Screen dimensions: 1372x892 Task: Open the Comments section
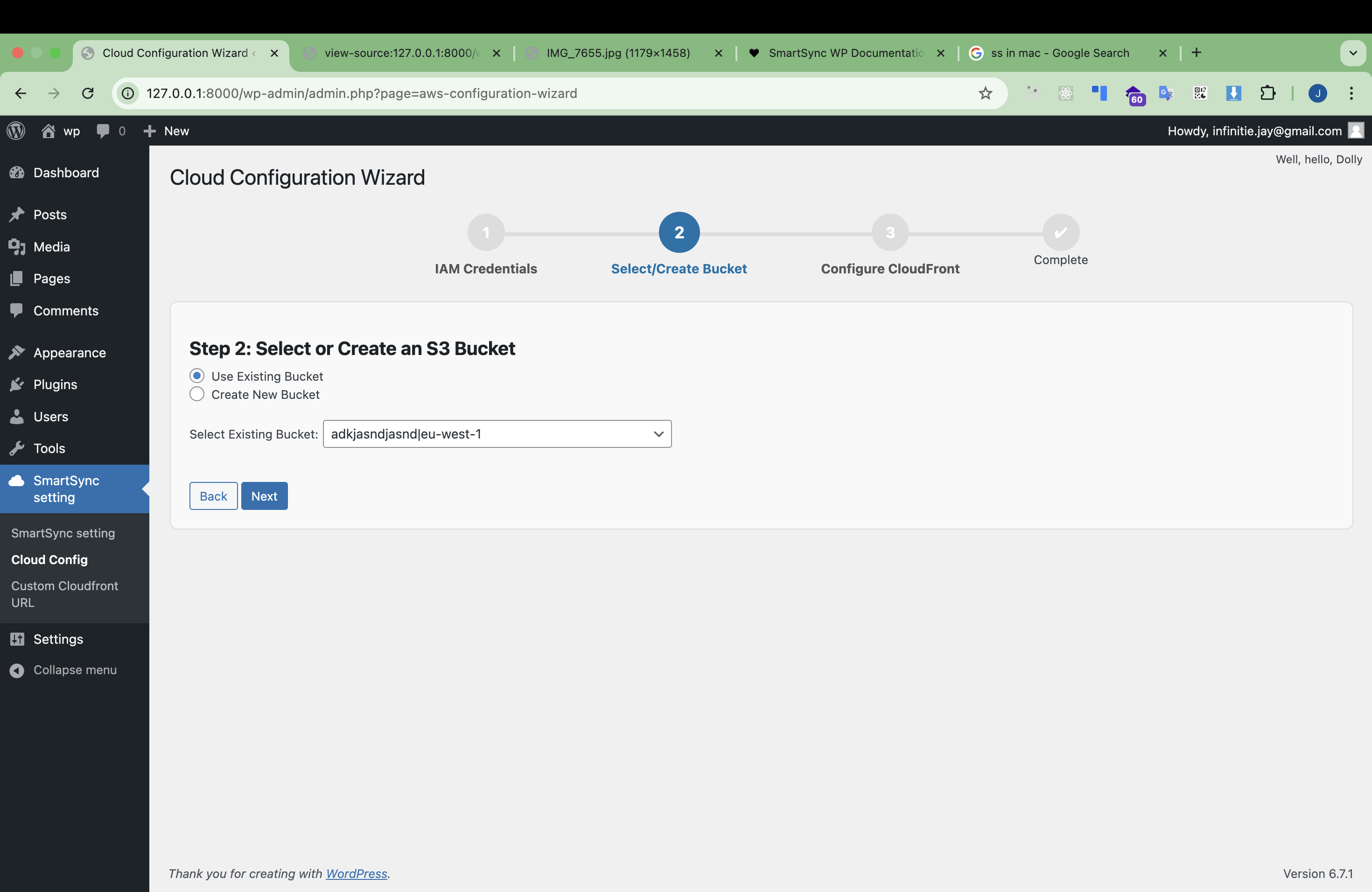pyautogui.click(x=66, y=310)
